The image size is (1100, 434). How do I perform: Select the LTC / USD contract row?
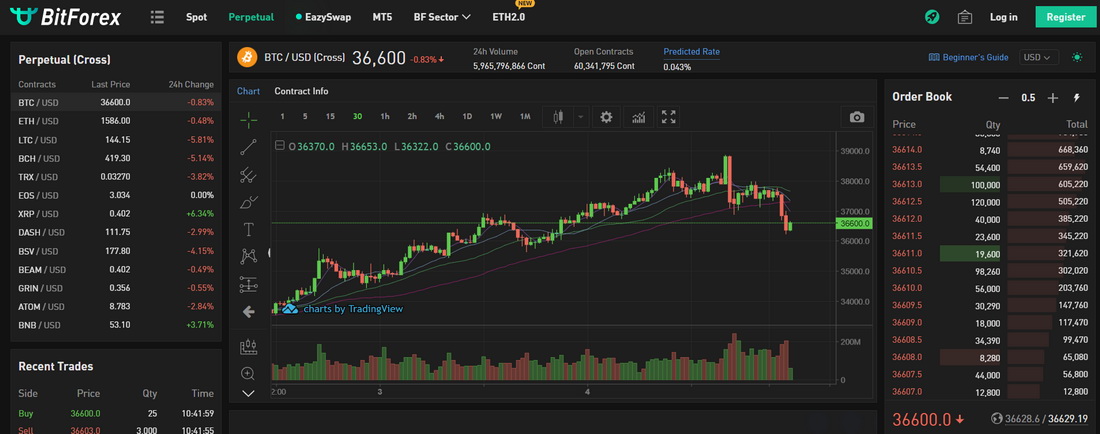point(116,140)
